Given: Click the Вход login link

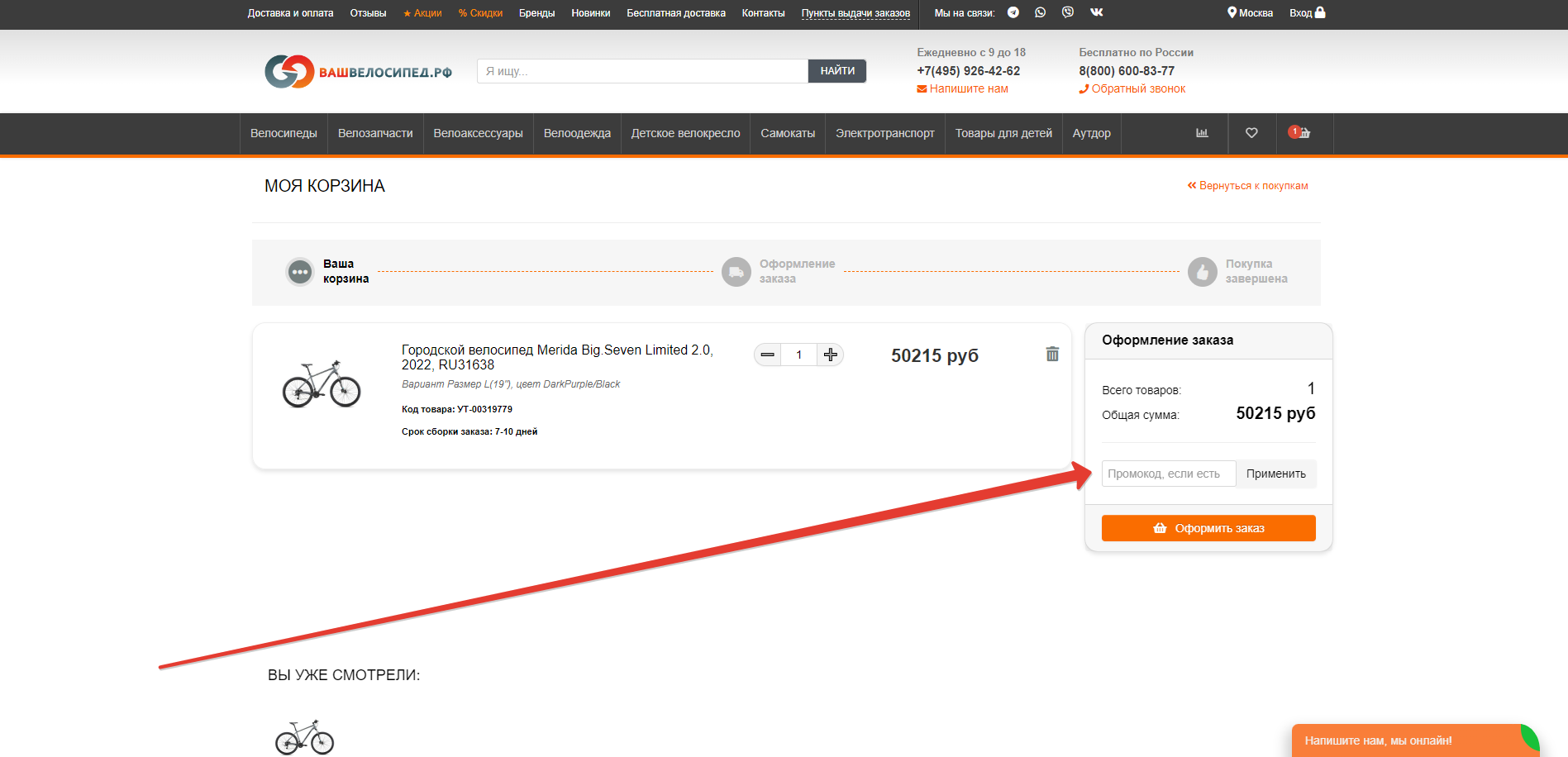Looking at the screenshot, I should point(1308,12).
